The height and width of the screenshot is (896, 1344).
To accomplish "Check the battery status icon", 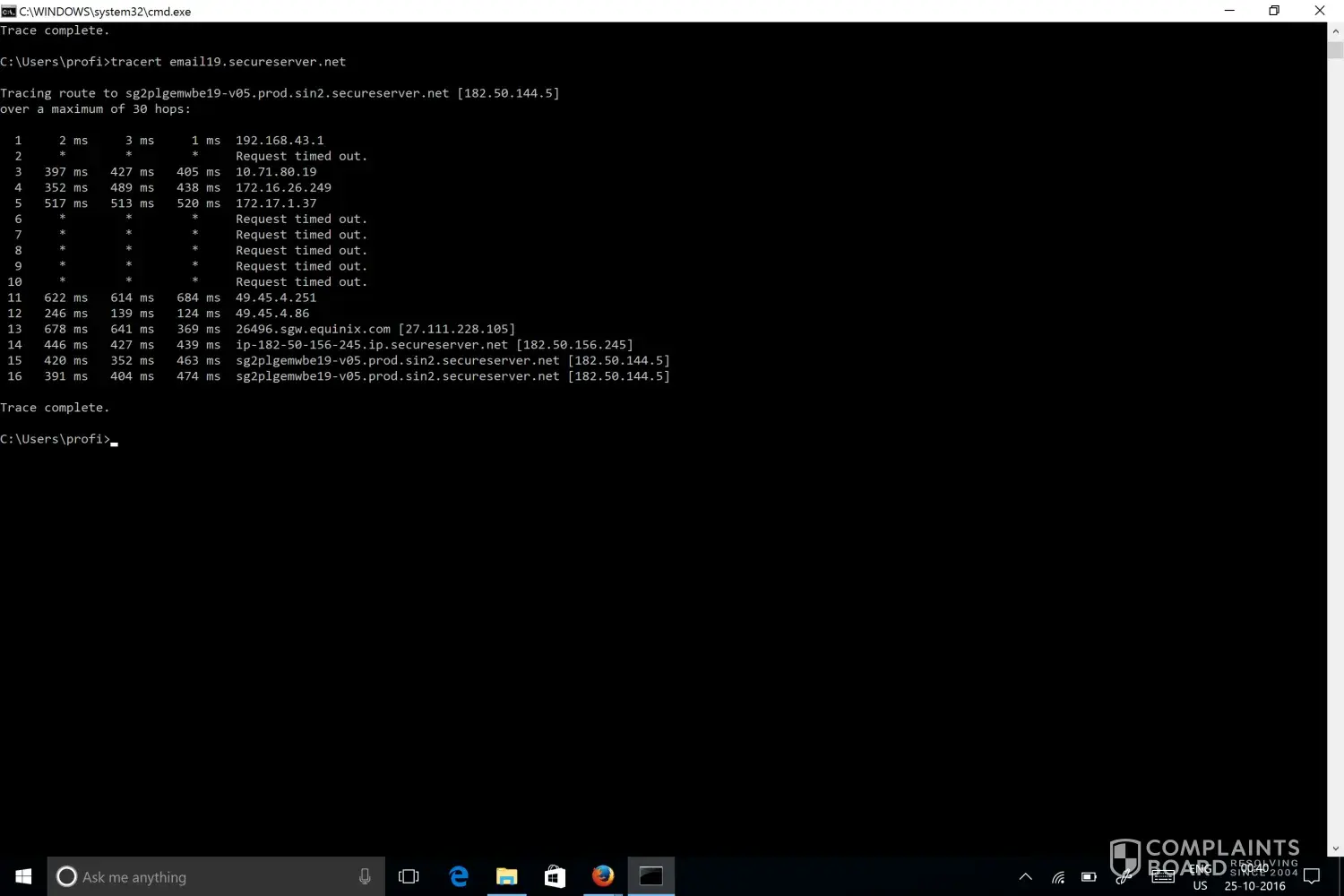I will 1089,876.
